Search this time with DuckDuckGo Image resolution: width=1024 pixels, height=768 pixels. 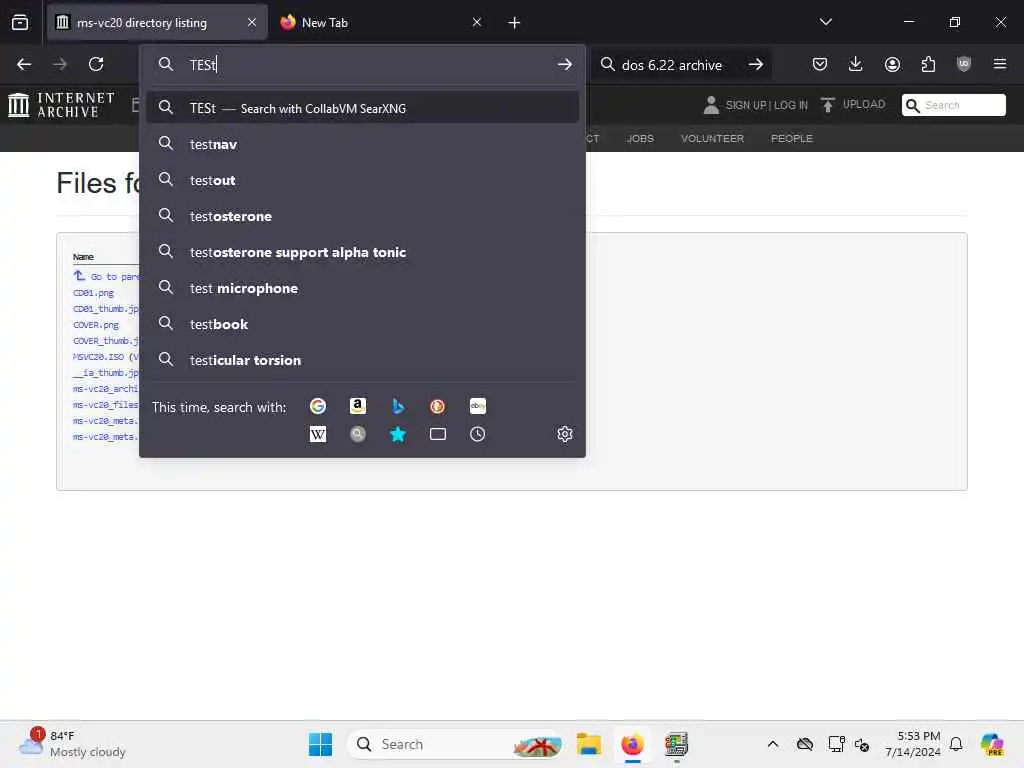438,406
